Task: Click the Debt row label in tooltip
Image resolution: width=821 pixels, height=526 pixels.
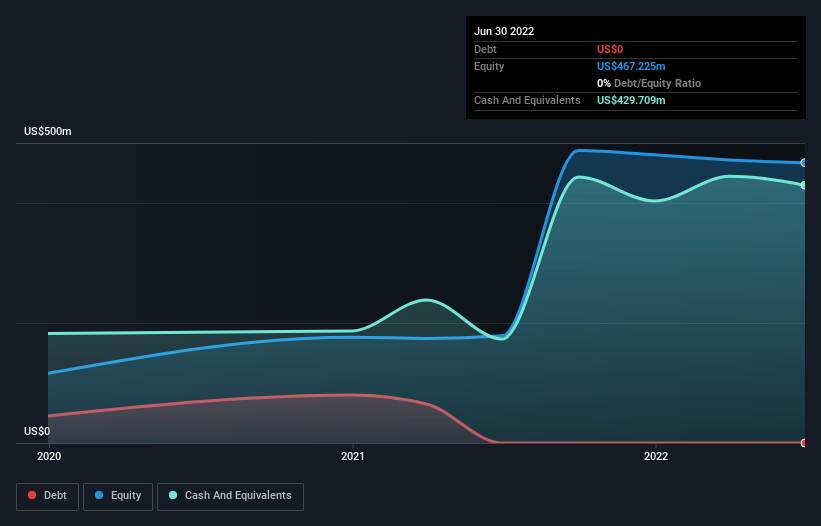Action: coord(485,49)
